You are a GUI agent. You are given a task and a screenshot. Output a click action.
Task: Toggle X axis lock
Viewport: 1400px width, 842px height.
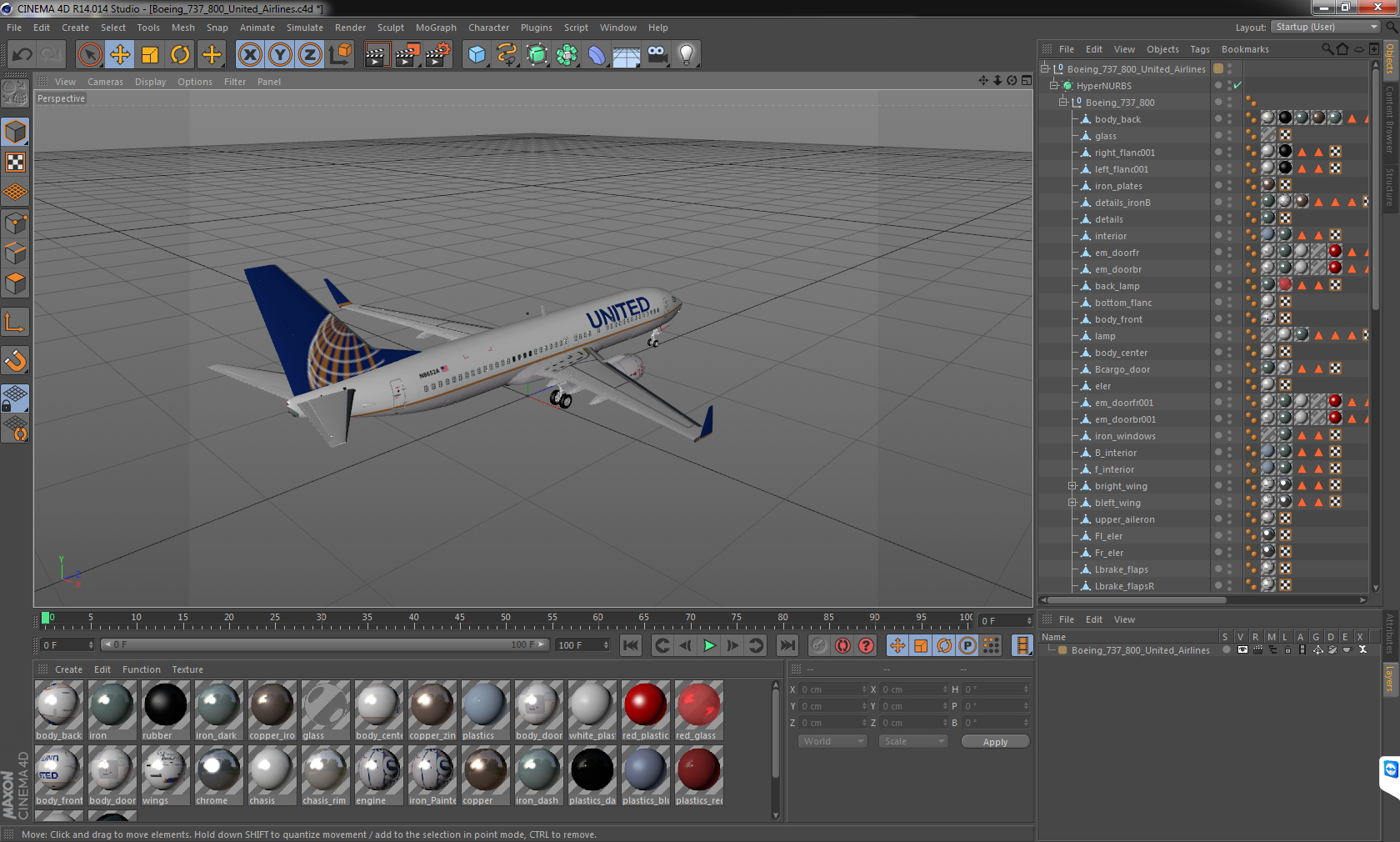[x=249, y=55]
